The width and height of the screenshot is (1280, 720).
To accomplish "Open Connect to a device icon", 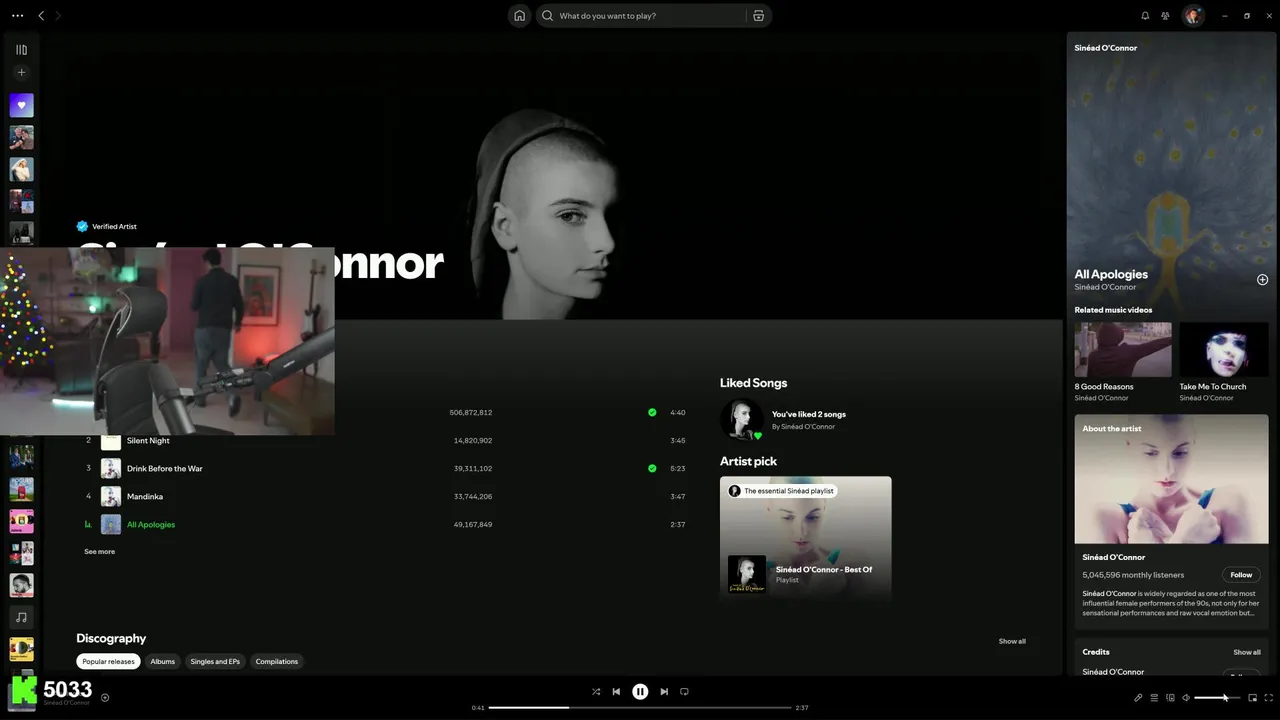I will 1170,697.
